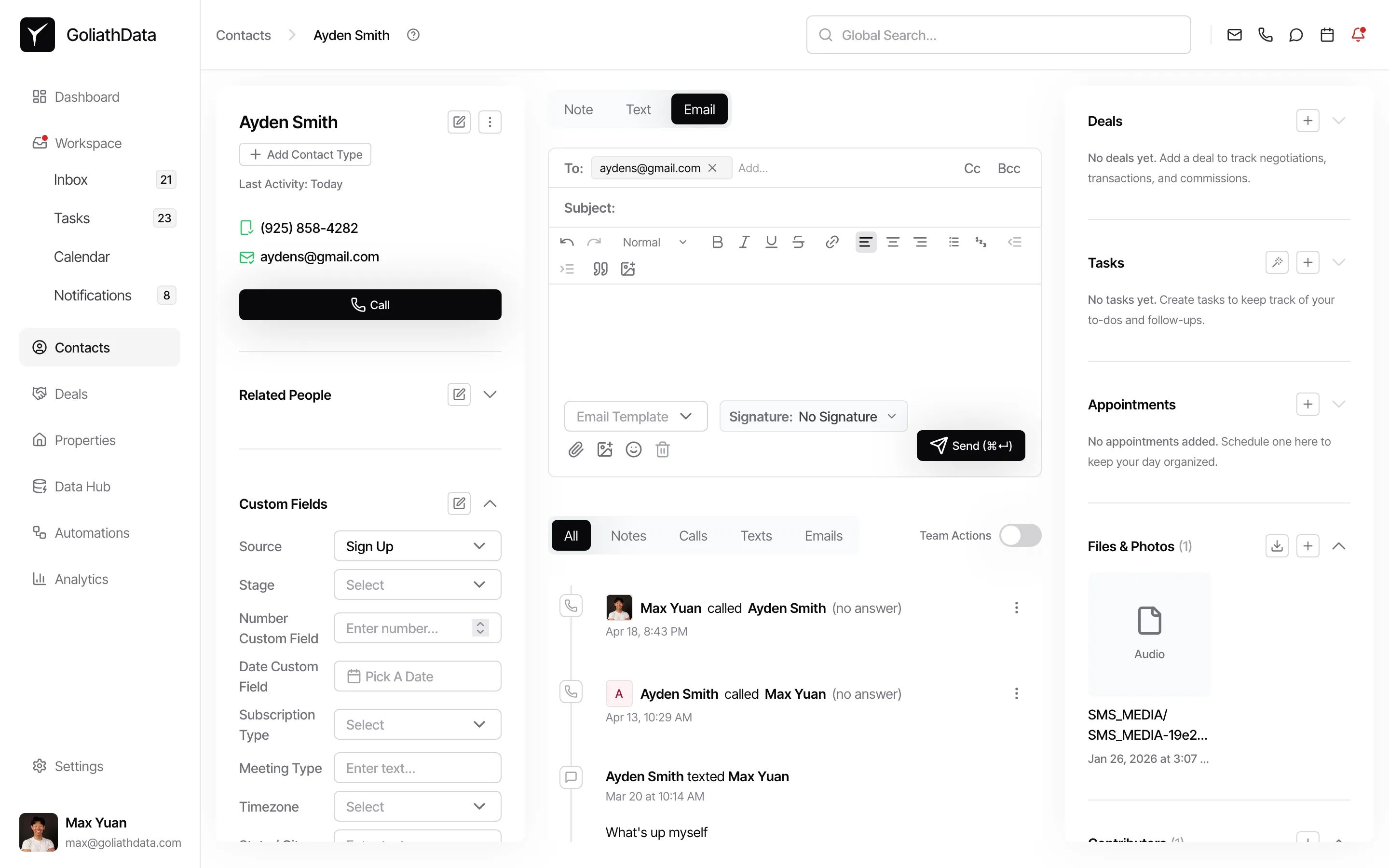Edit Custom Fields with pencil icon

pyautogui.click(x=459, y=503)
